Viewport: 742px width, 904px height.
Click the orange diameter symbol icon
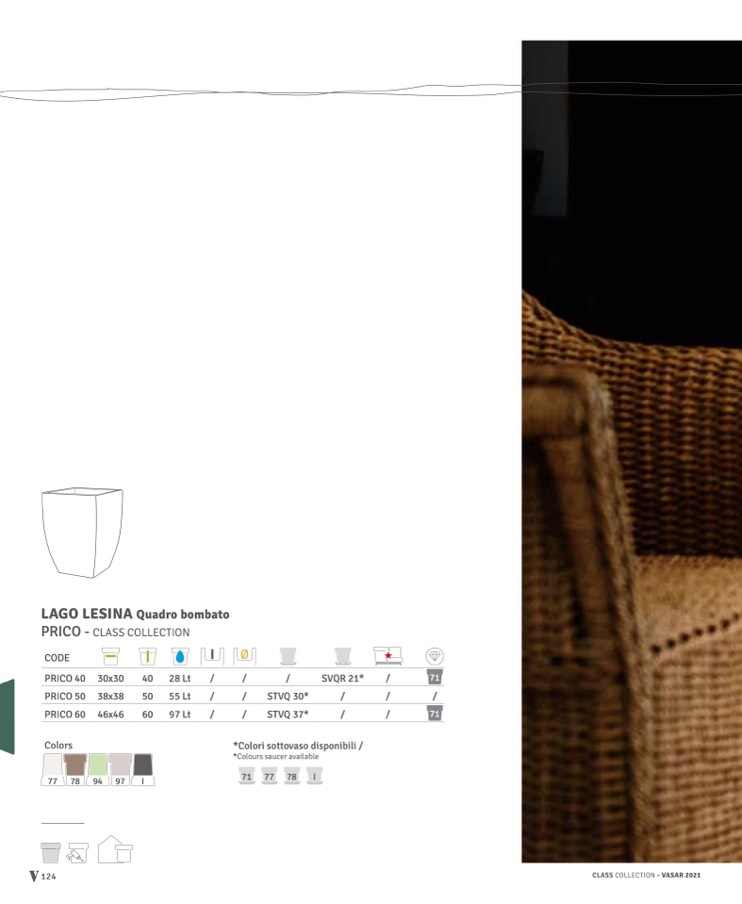(x=244, y=657)
